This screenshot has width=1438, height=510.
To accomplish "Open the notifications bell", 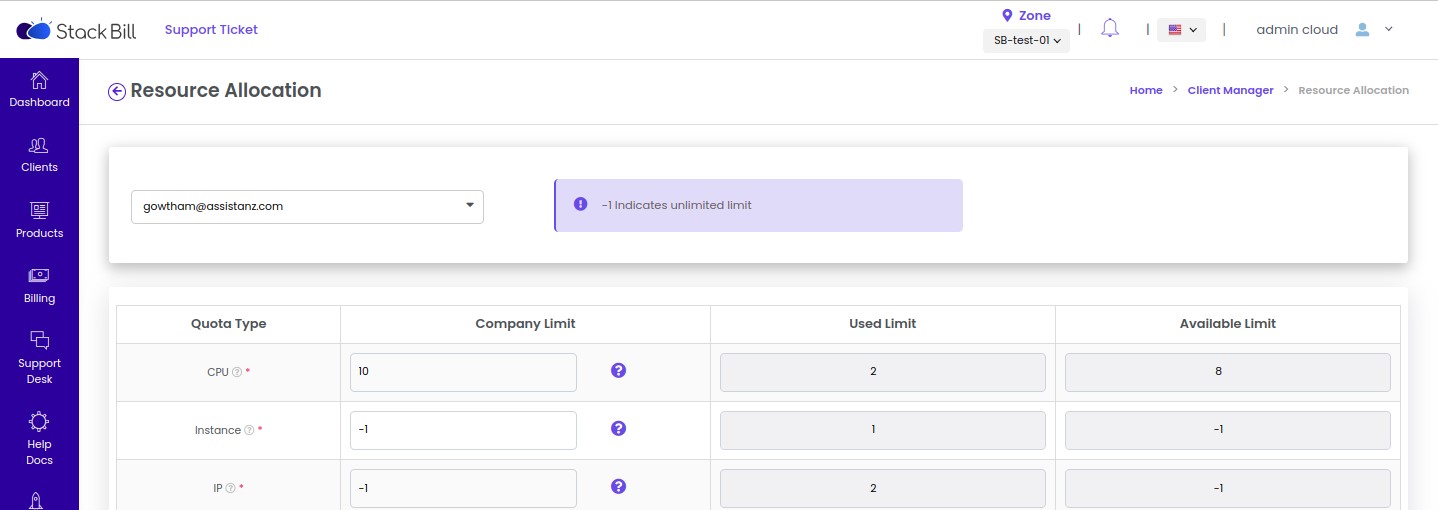I will click(1109, 28).
